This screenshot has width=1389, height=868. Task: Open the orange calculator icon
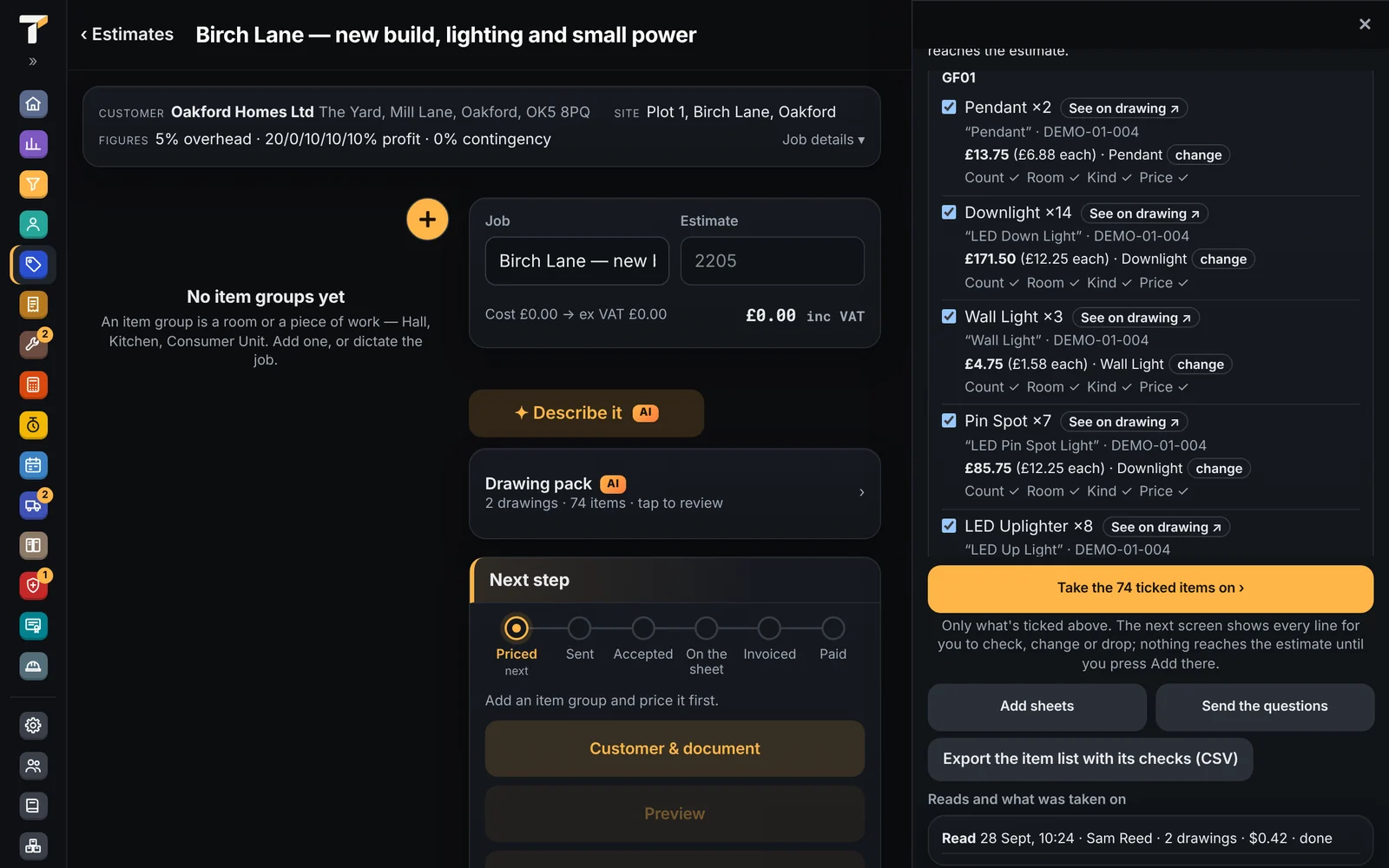point(33,385)
